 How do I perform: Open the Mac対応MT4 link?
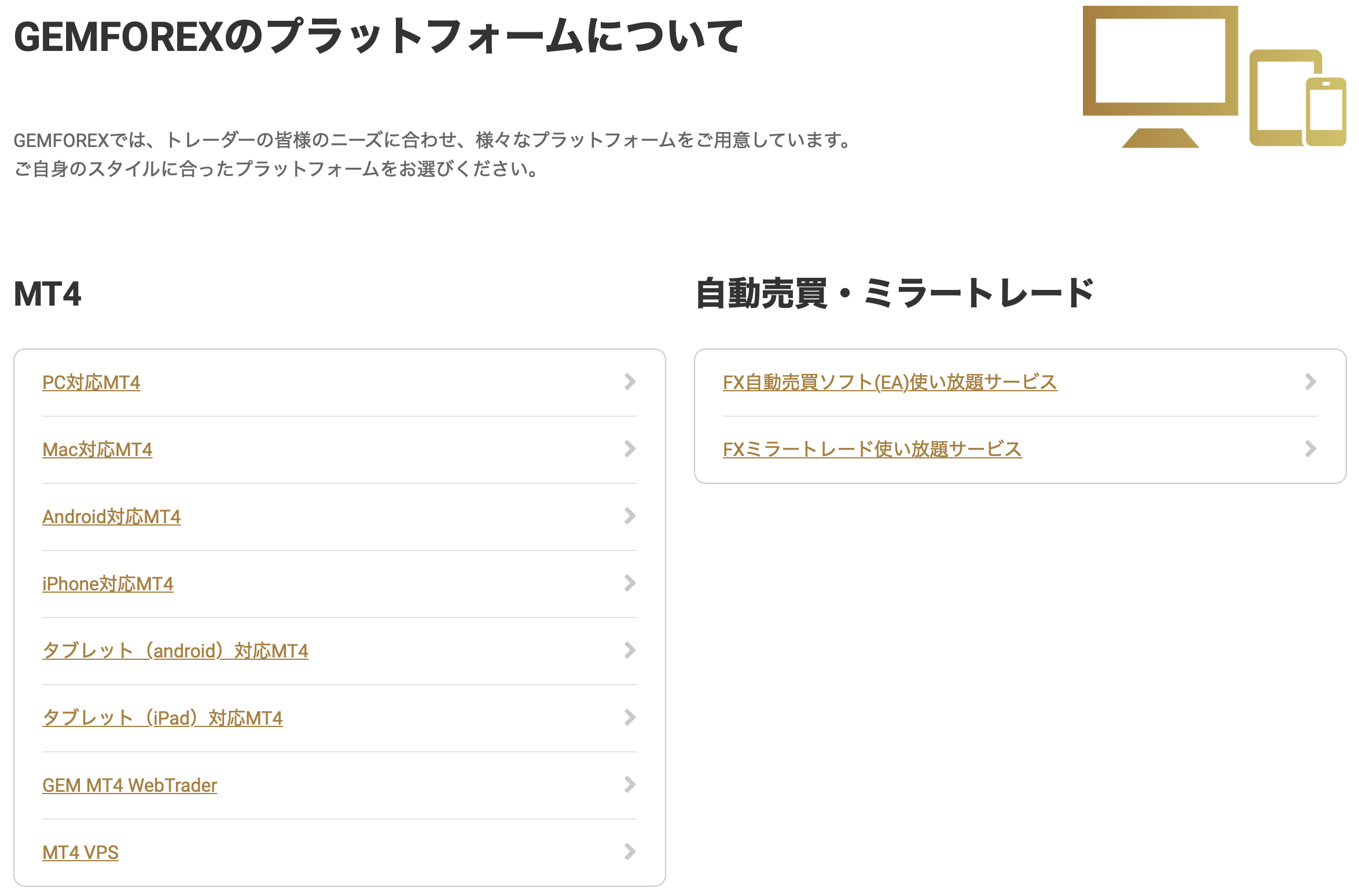97,450
